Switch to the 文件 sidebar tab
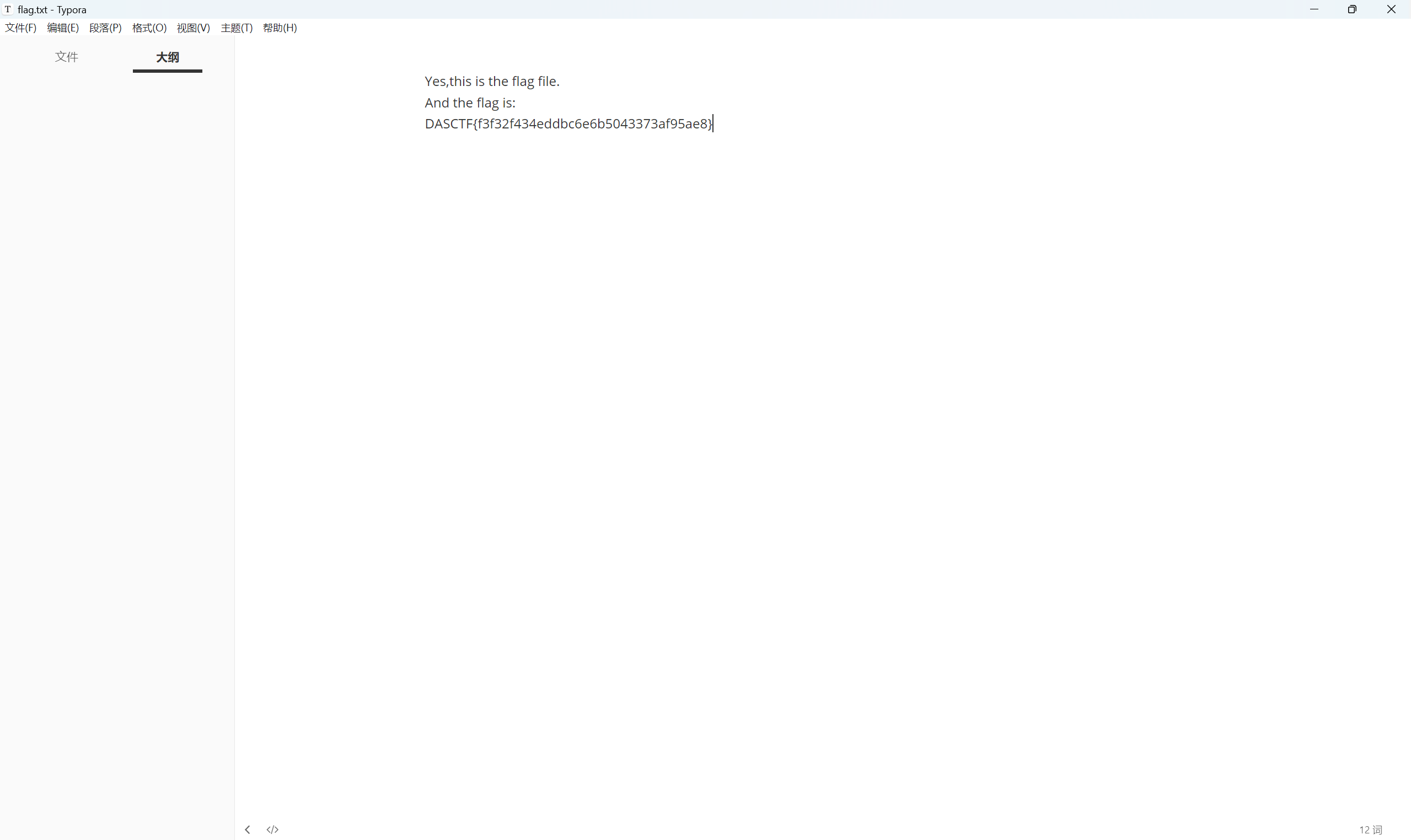 (x=66, y=57)
